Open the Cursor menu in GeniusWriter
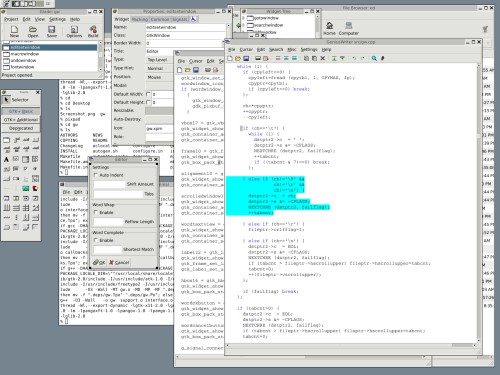The height and width of the screenshot is (375, 500). 246,50
